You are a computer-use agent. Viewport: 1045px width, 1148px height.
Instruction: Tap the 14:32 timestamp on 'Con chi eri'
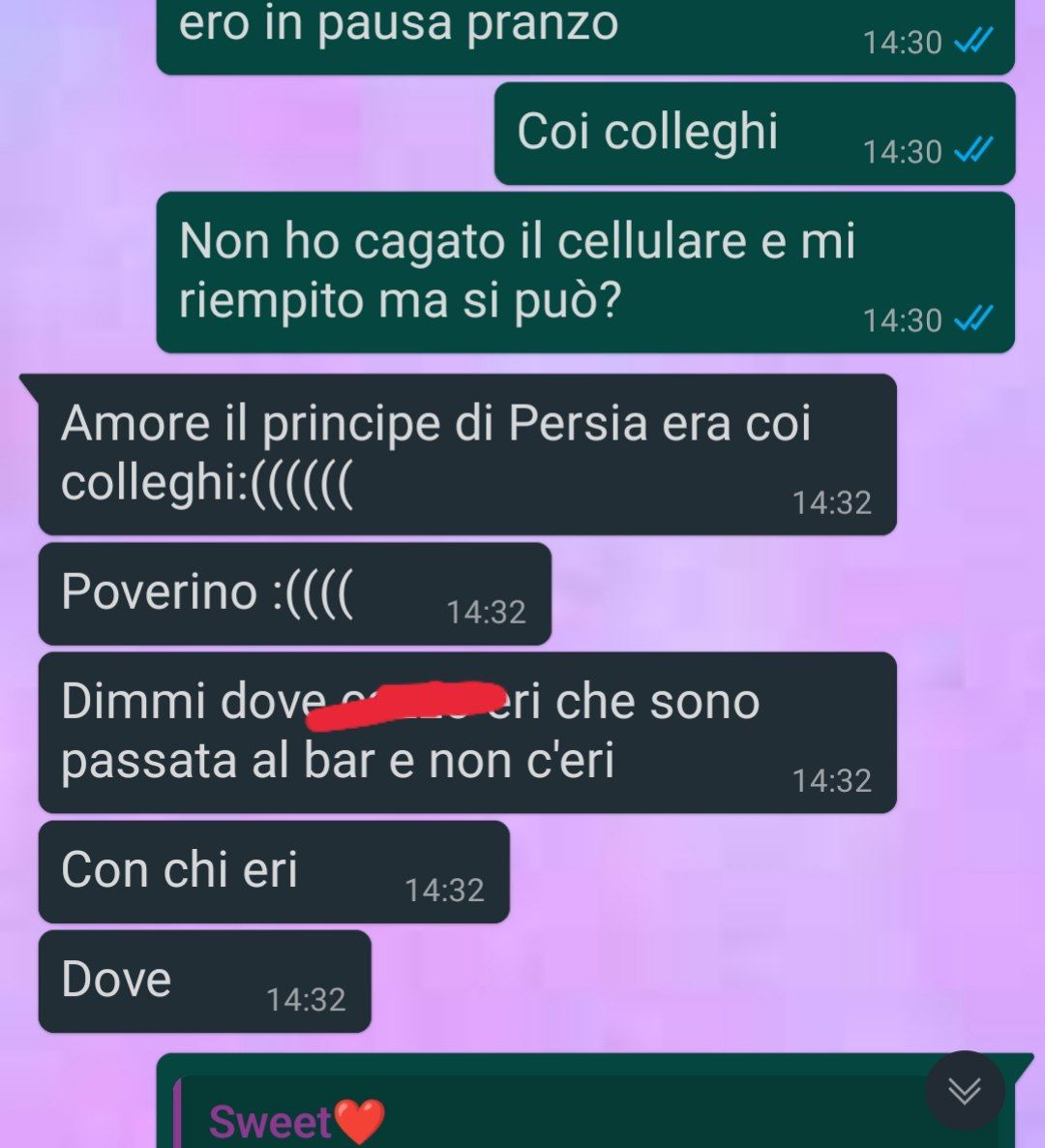click(445, 891)
